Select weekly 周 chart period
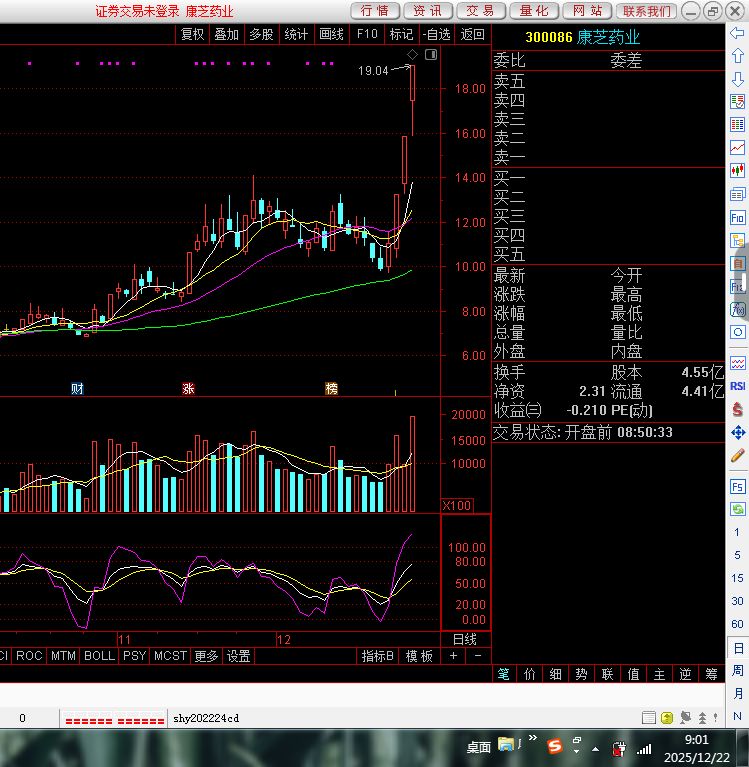The height and width of the screenshot is (767, 749). [738, 671]
